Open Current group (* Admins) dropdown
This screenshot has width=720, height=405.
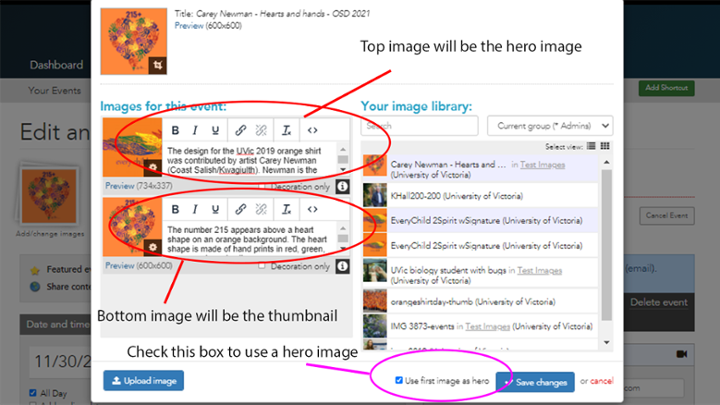click(x=550, y=126)
